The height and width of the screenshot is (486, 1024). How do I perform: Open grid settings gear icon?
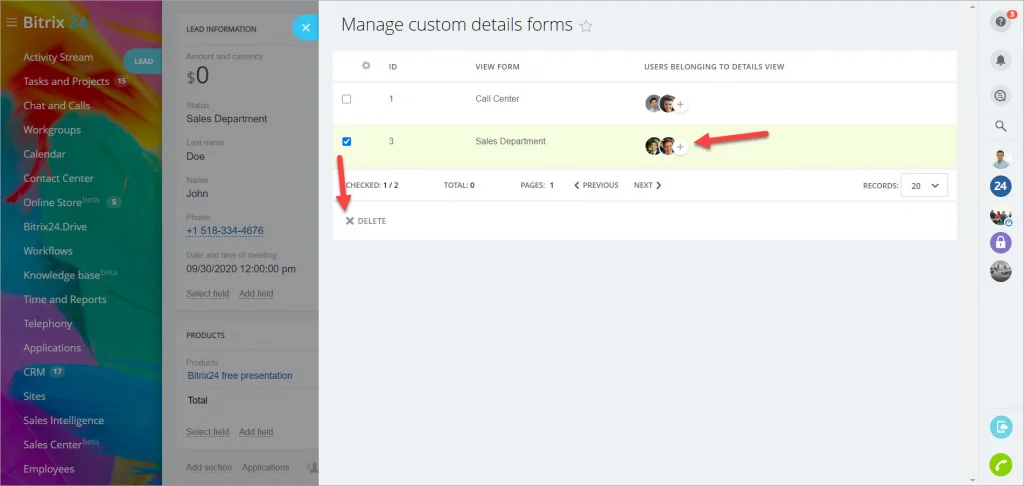point(366,66)
